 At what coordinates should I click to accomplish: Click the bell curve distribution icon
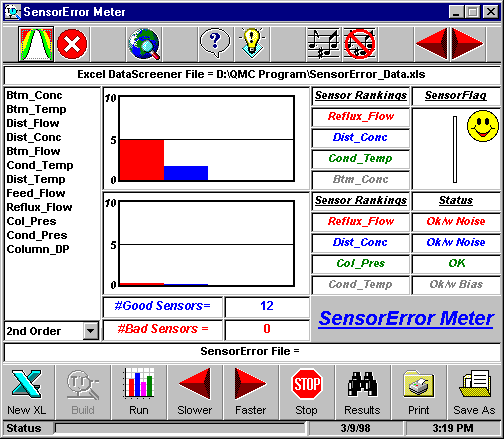pos(36,44)
